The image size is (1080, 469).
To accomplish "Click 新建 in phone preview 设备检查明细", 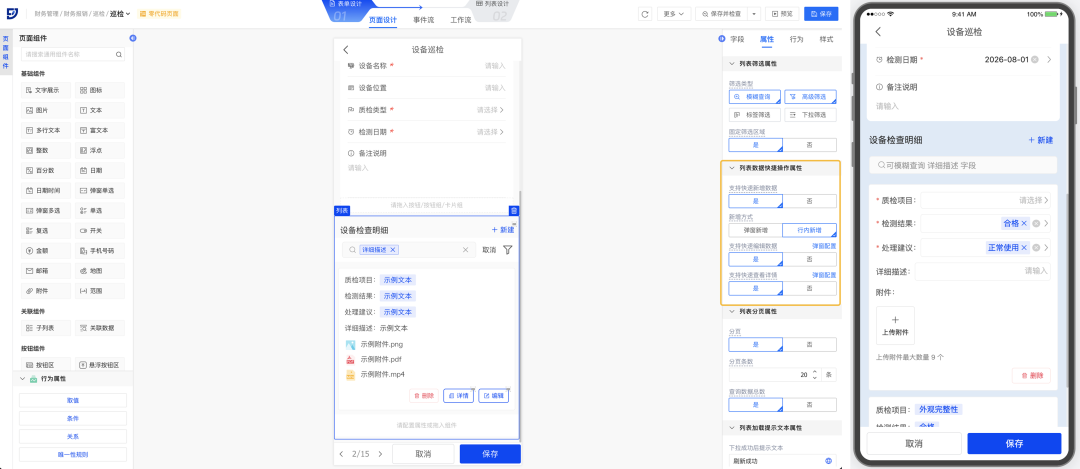I will pos(1041,140).
